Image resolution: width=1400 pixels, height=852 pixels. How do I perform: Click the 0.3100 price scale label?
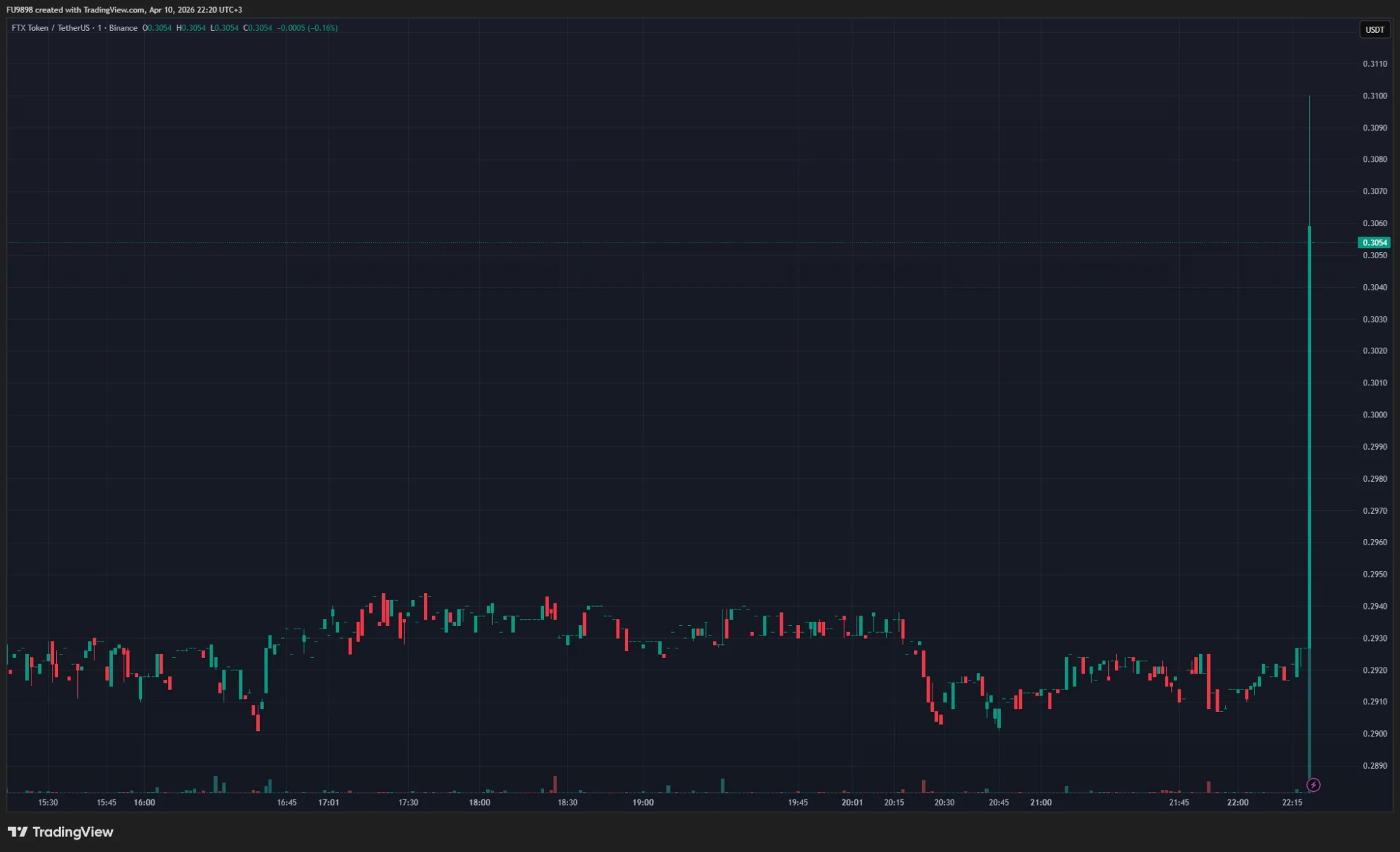(1374, 96)
